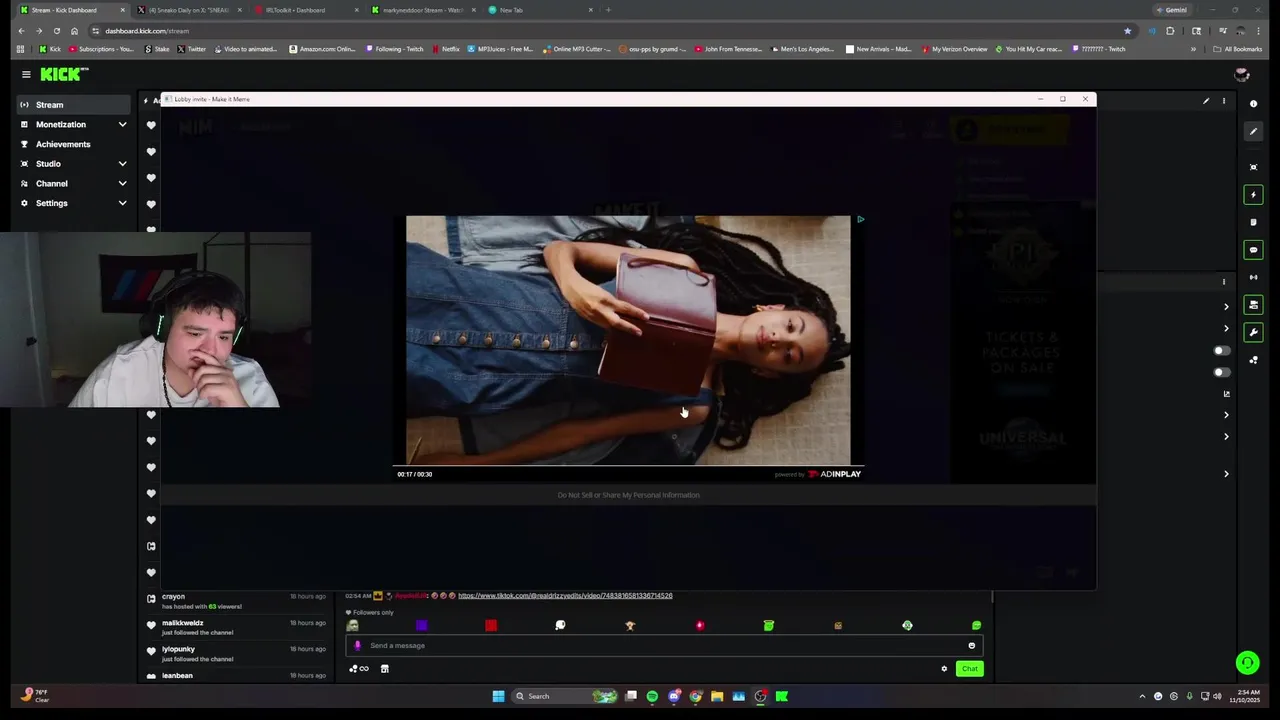Screen dimensions: 1280x720
Task: Click the ad video progress bar
Action: 628,466
